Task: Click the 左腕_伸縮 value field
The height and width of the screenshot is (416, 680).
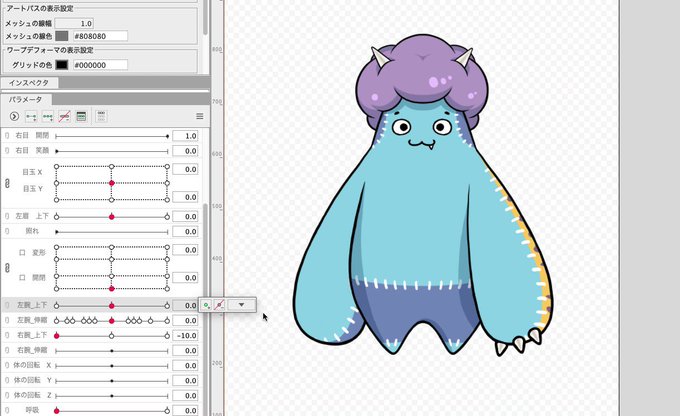Action: [x=185, y=321]
